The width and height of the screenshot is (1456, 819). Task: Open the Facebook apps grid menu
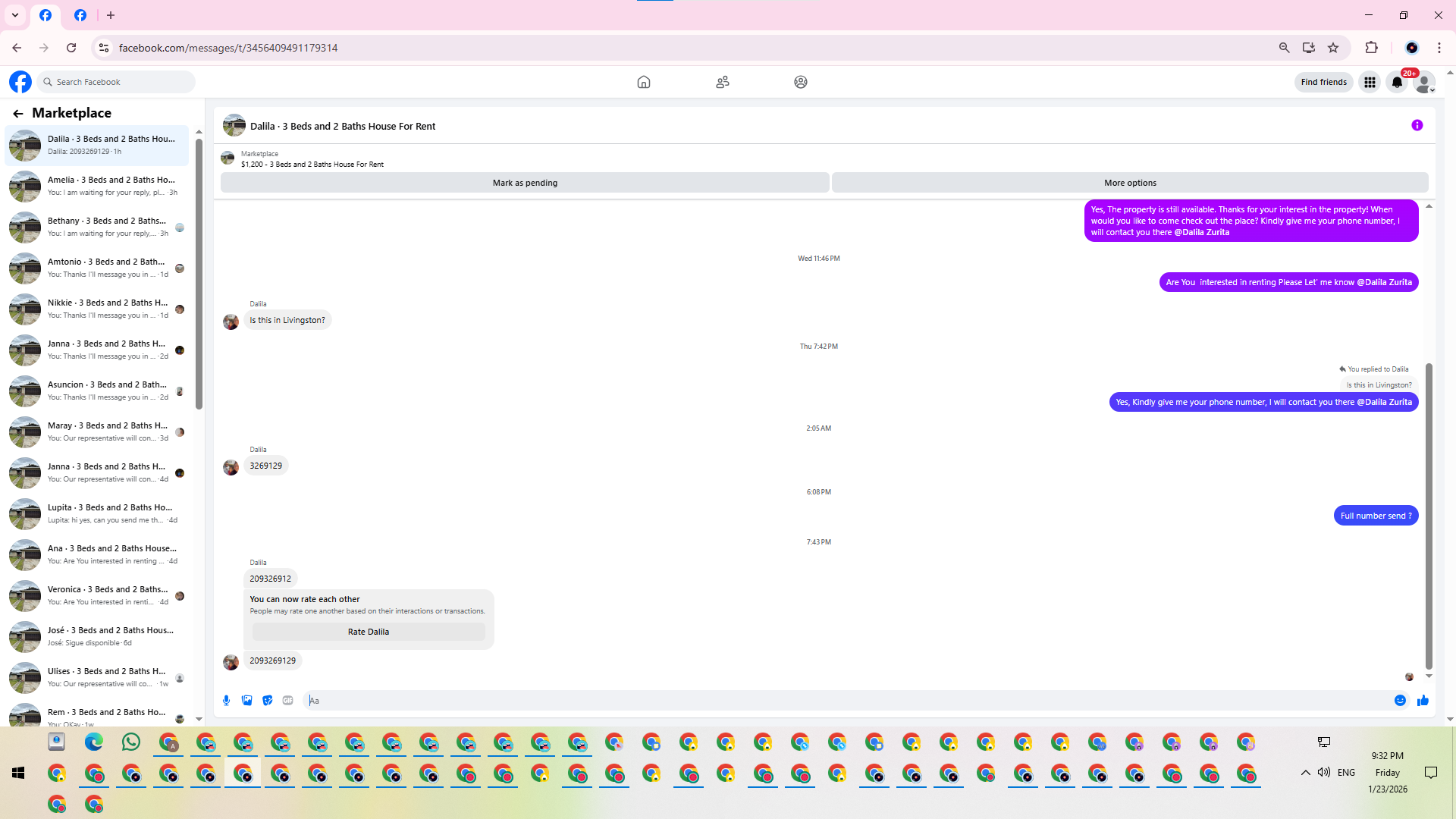1370,82
